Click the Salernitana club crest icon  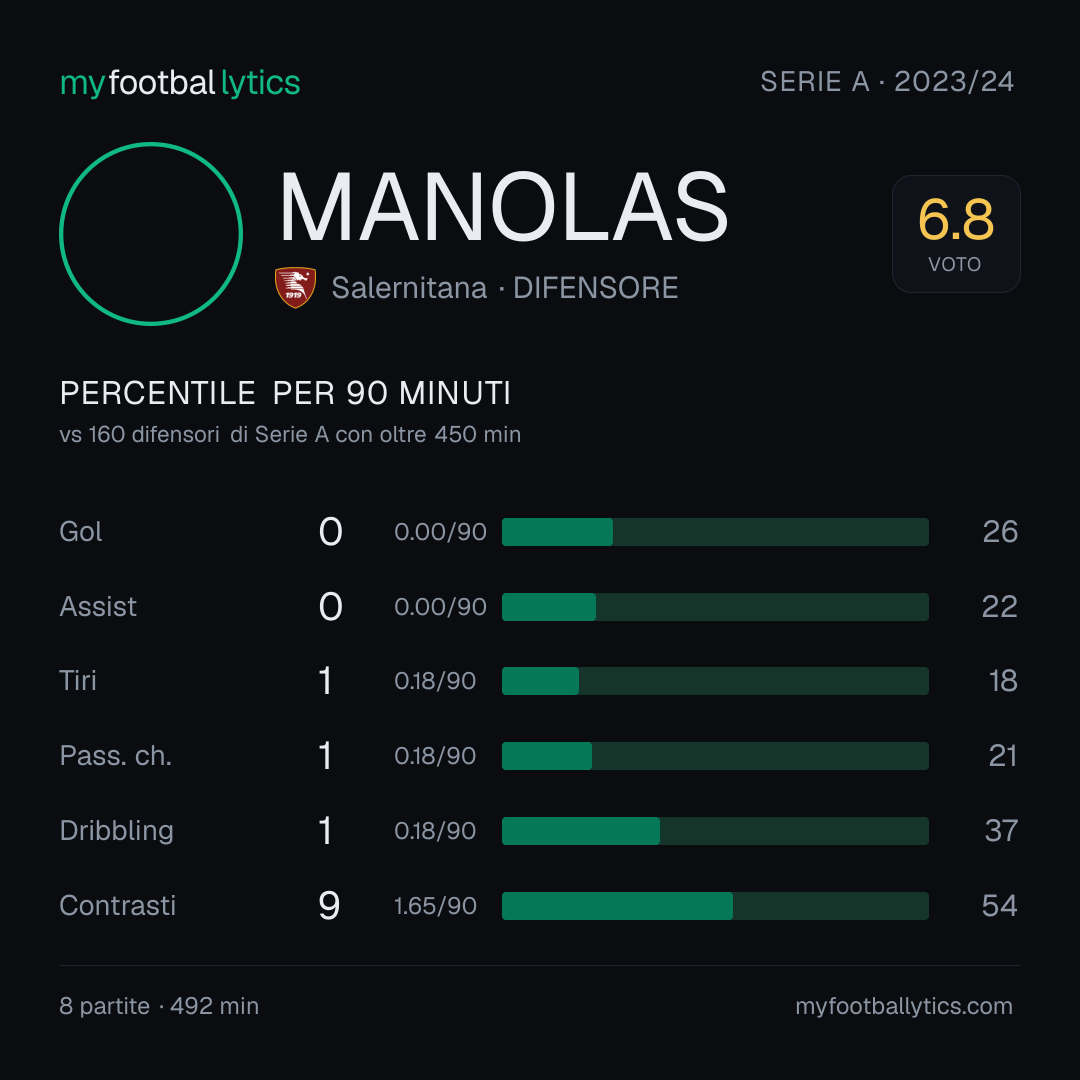[295, 287]
